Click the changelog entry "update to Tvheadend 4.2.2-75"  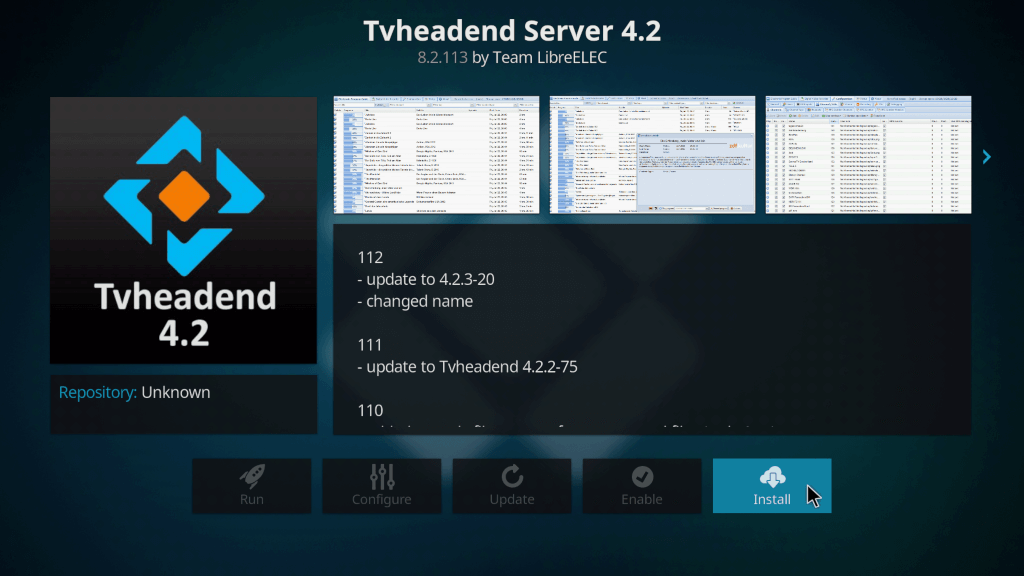click(x=467, y=366)
